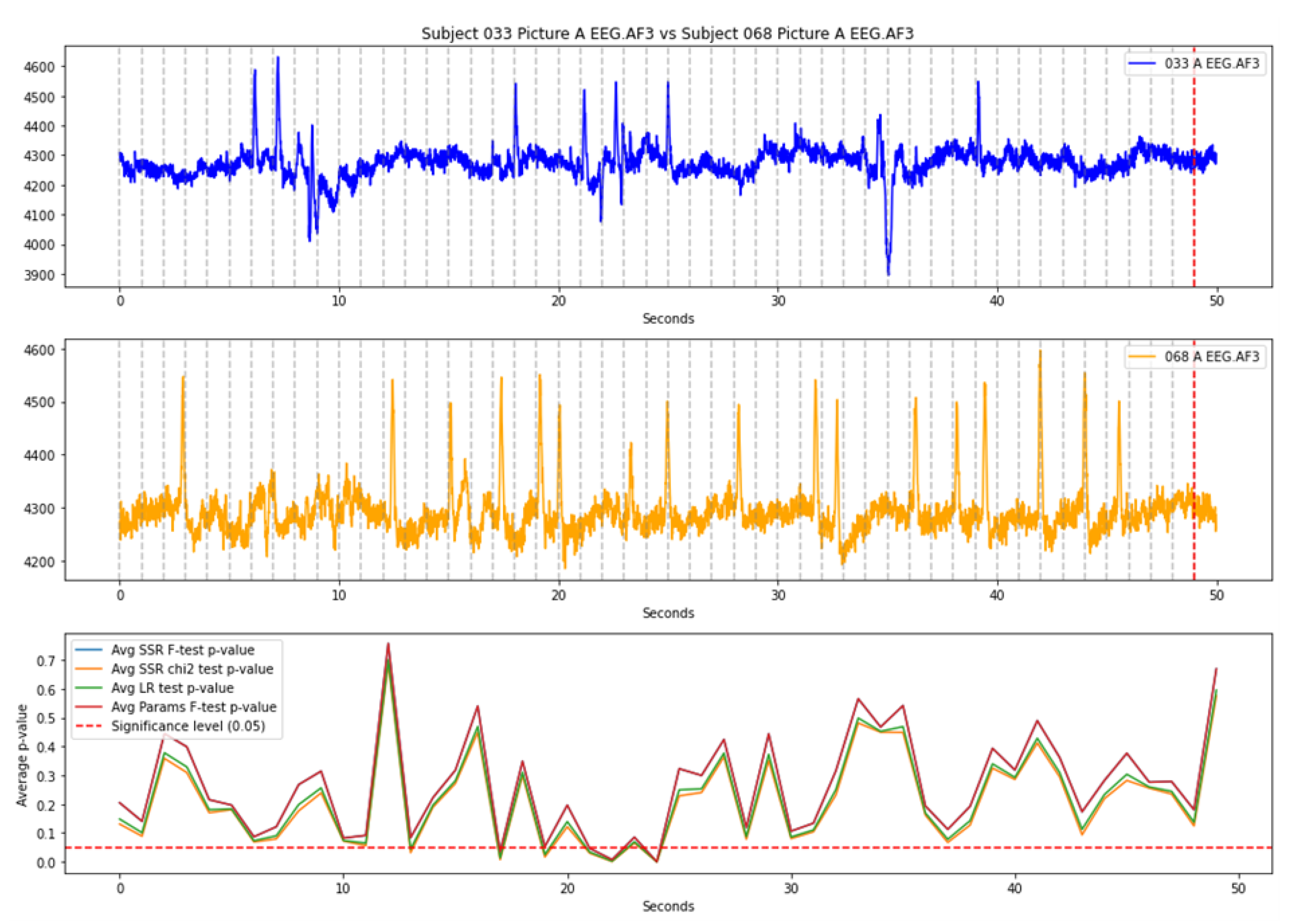Screen dimensions: 1292x924
Task: Select the 'Avg Params F-test p-value' legend entry
Action: click(194, 707)
